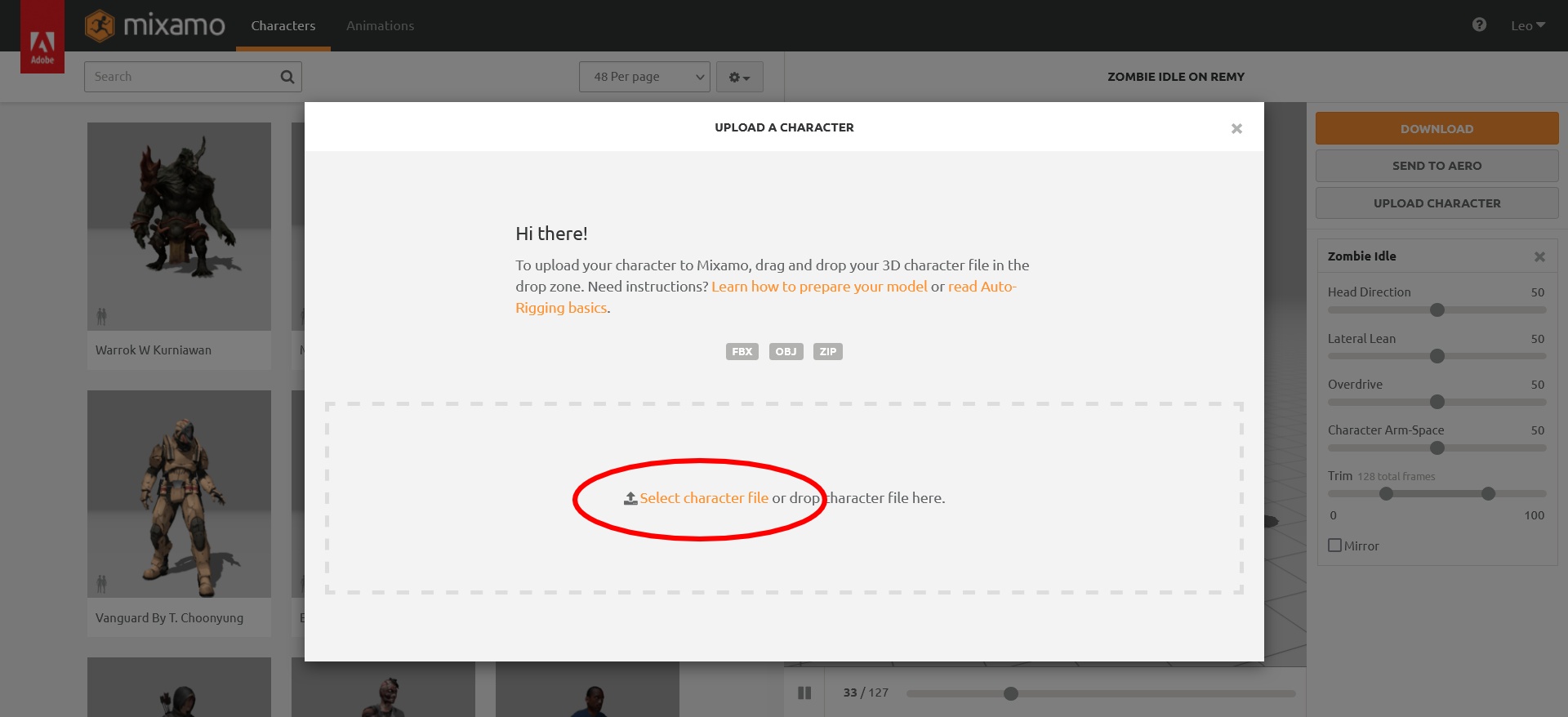The height and width of the screenshot is (717, 1568).
Task: Adjust the Head Direction slider
Action: coord(1437,310)
